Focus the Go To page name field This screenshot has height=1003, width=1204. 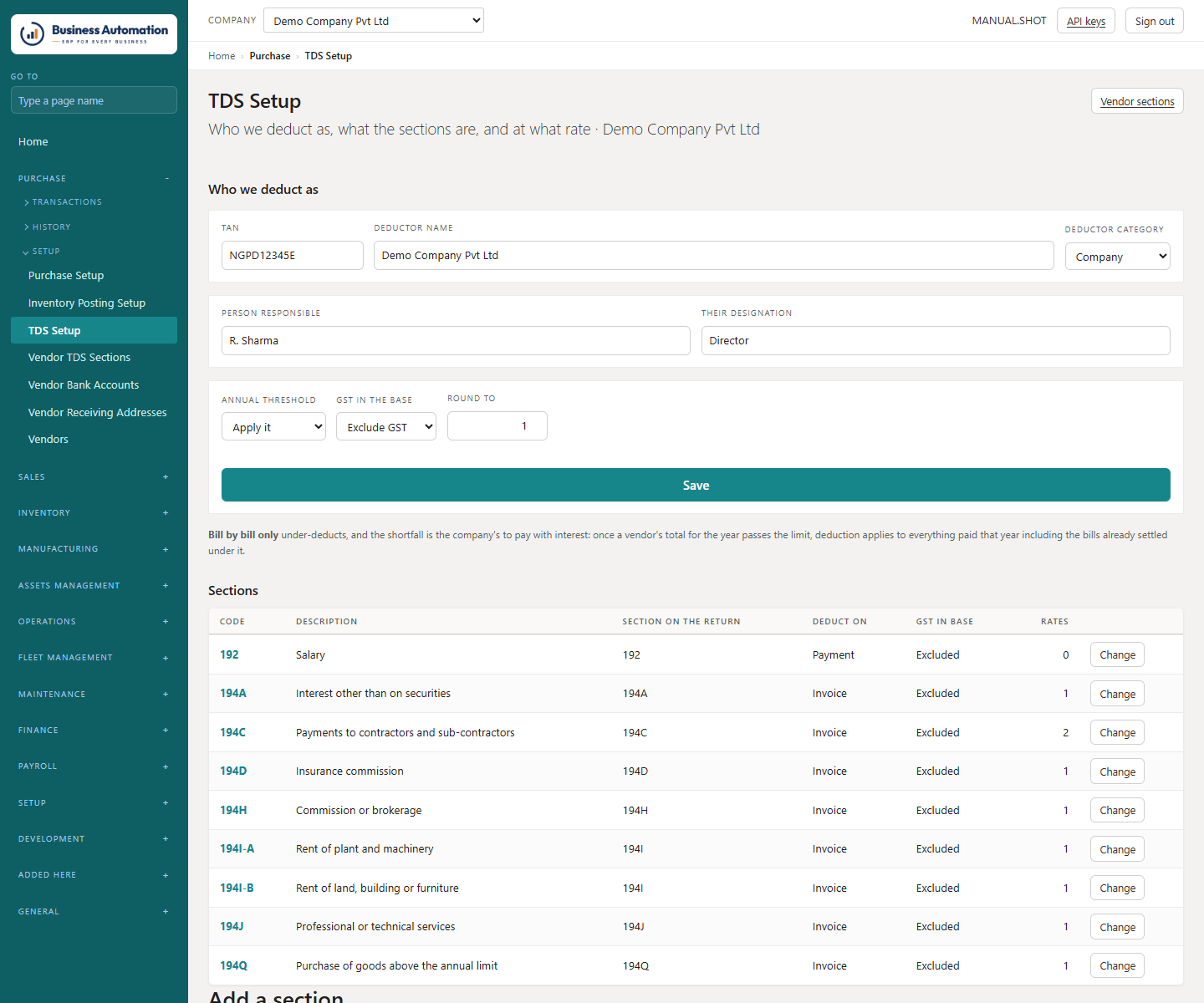[x=94, y=100]
